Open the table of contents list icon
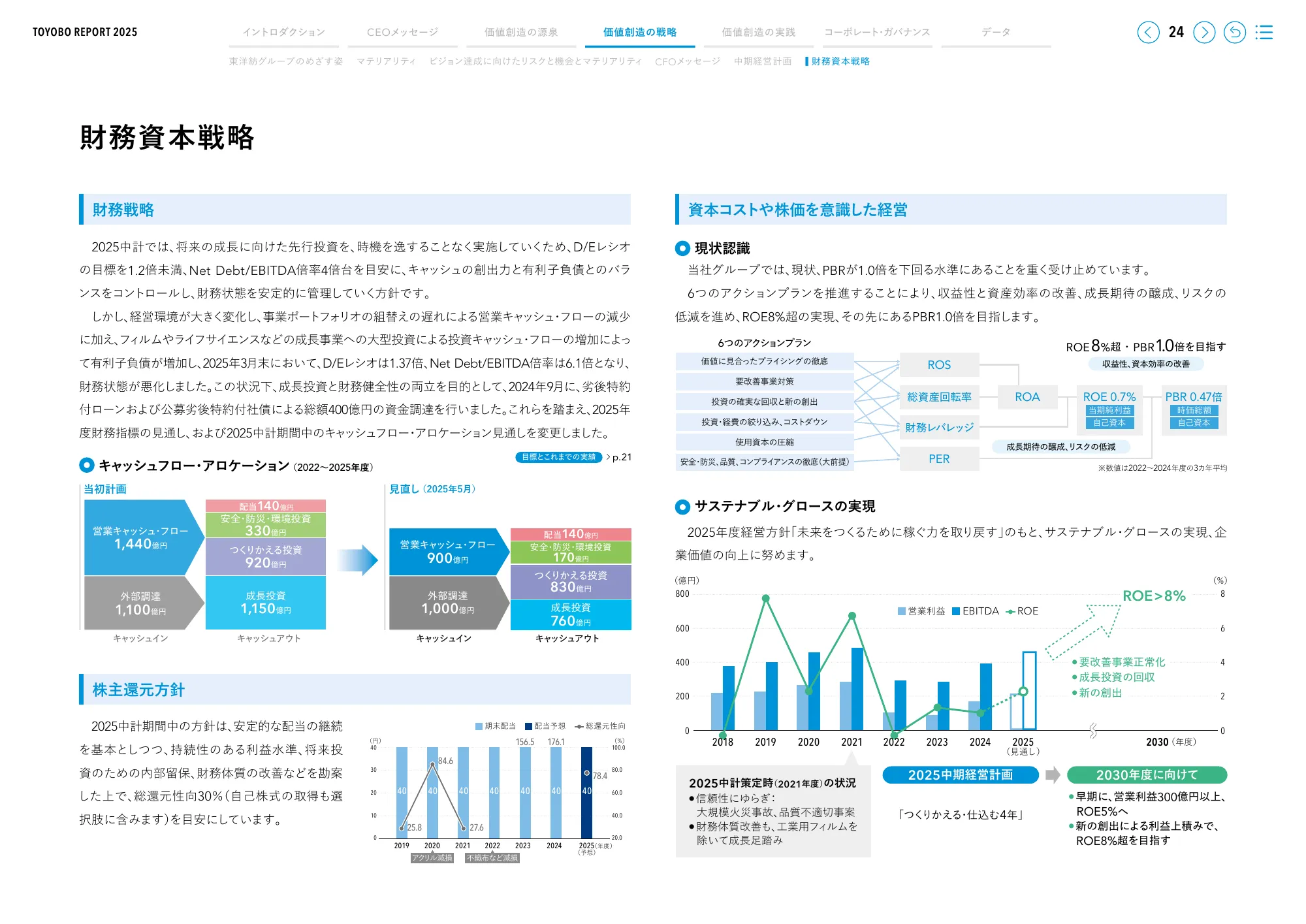 coord(1265,32)
